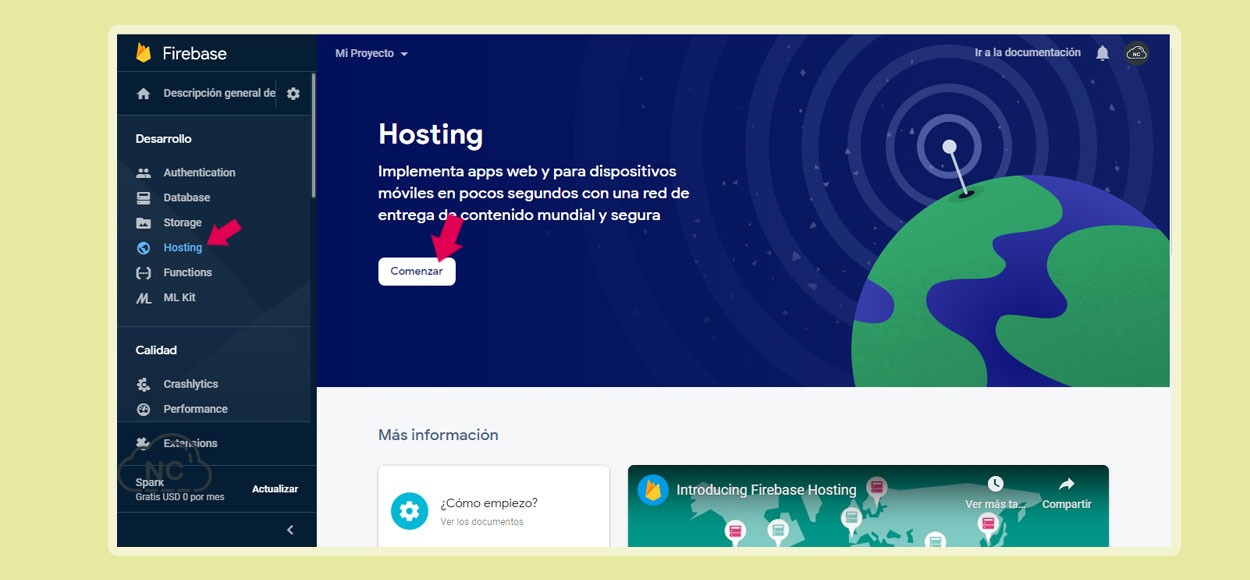Open notifications bell icon
The image size is (1250, 580).
[x=1102, y=53]
